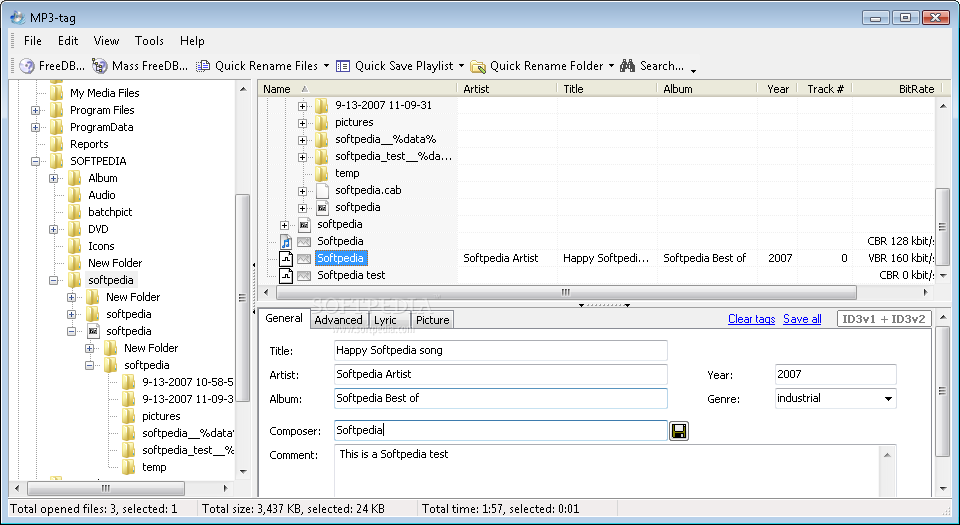Viewport: 960px width, 525px height.
Task: Sort by the Year column header
Action: (x=778, y=89)
